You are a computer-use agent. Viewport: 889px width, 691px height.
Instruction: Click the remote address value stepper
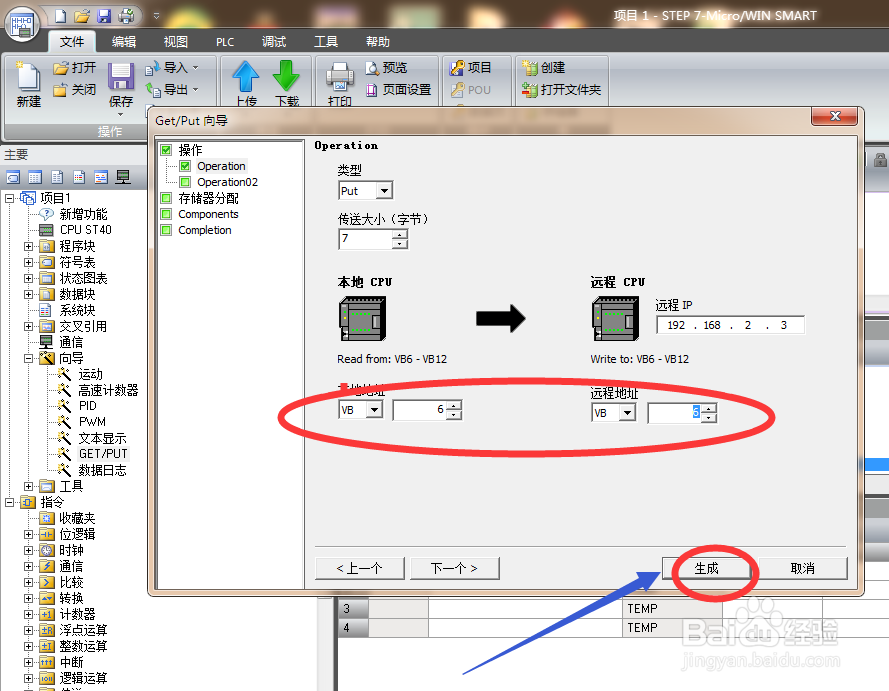point(709,413)
